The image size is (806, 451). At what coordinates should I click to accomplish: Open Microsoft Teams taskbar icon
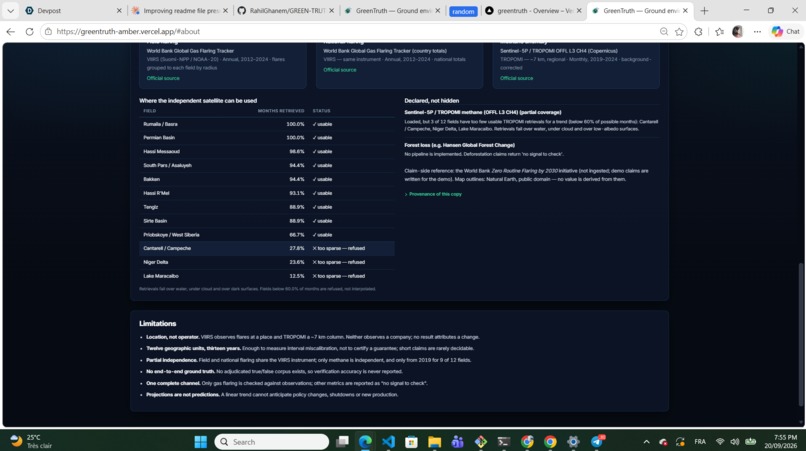click(x=457, y=442)
